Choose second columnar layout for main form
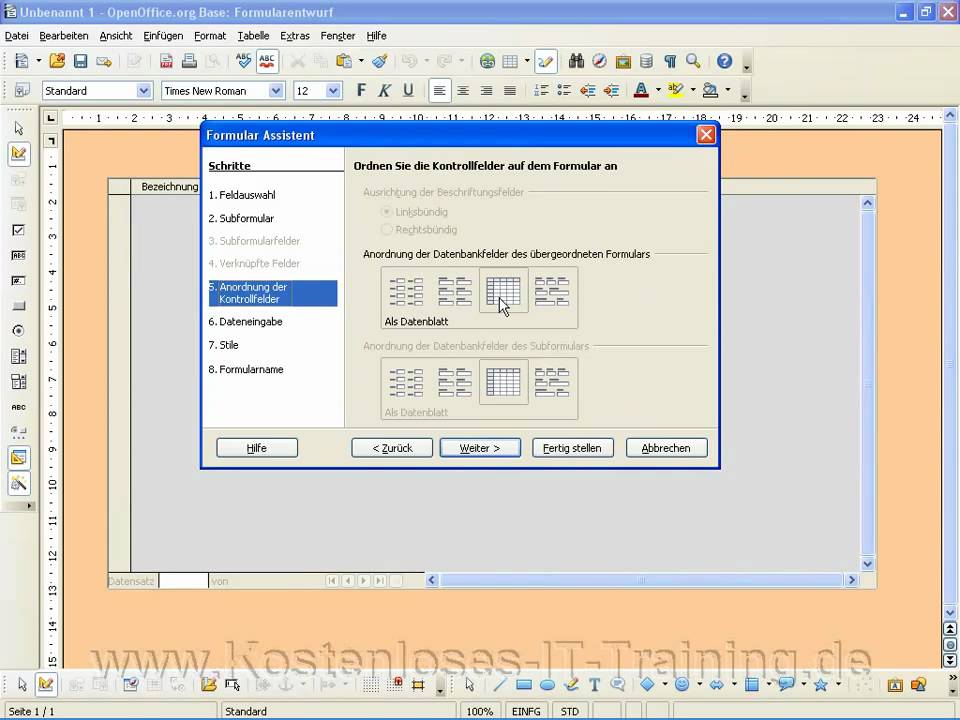The width and height of the screenshot is (960, 720). (x=455, y=291)
